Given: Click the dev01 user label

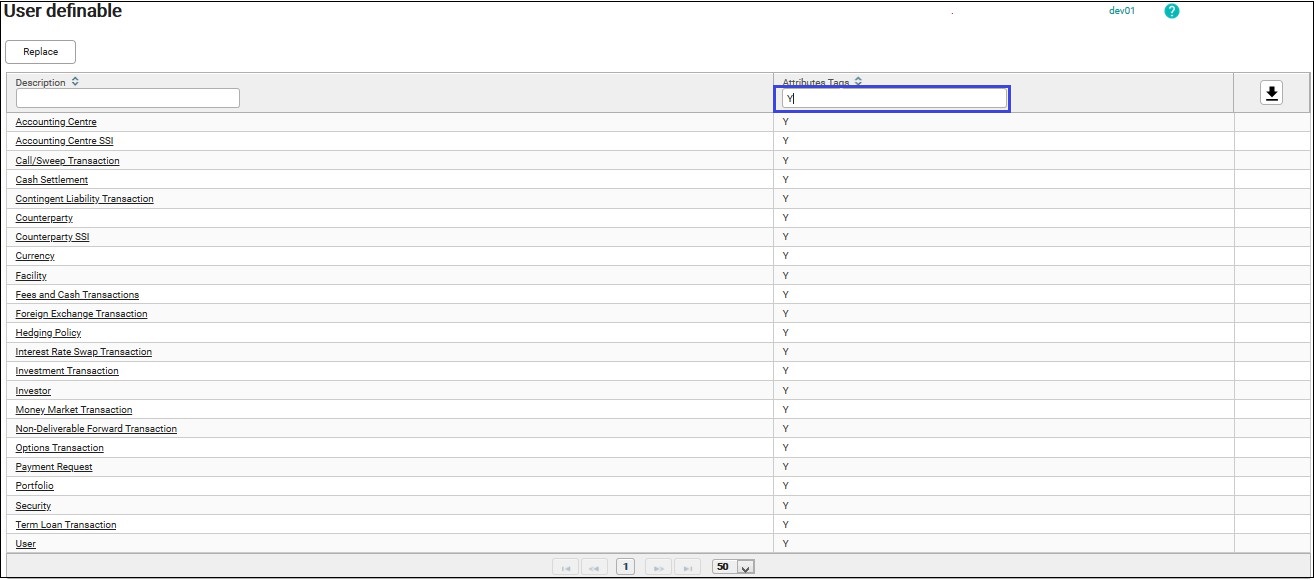Looking at the screenshot, I should (x=1122, y=11).
